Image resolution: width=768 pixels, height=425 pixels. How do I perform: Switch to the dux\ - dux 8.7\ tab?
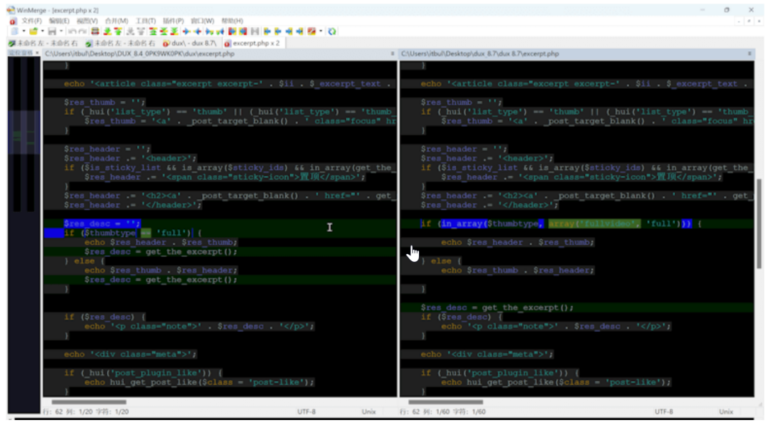(191, 43)
